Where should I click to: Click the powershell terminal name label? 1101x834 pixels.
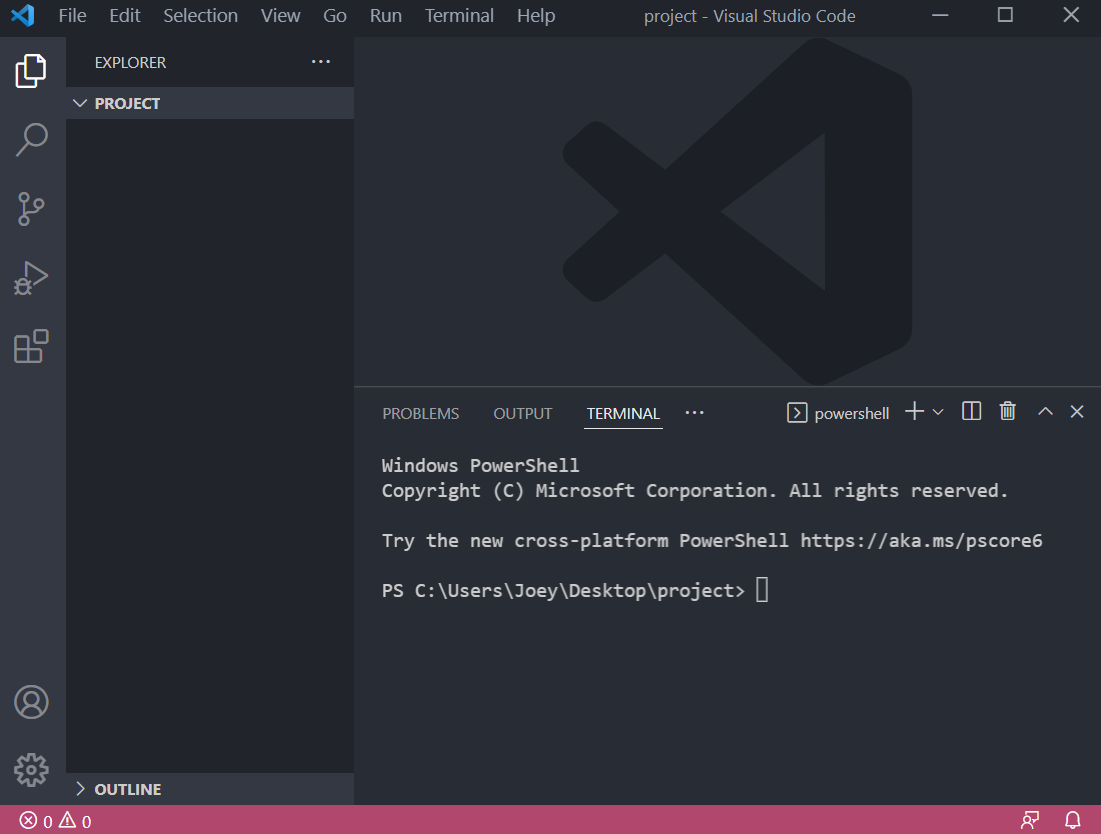tap(852, 413)
